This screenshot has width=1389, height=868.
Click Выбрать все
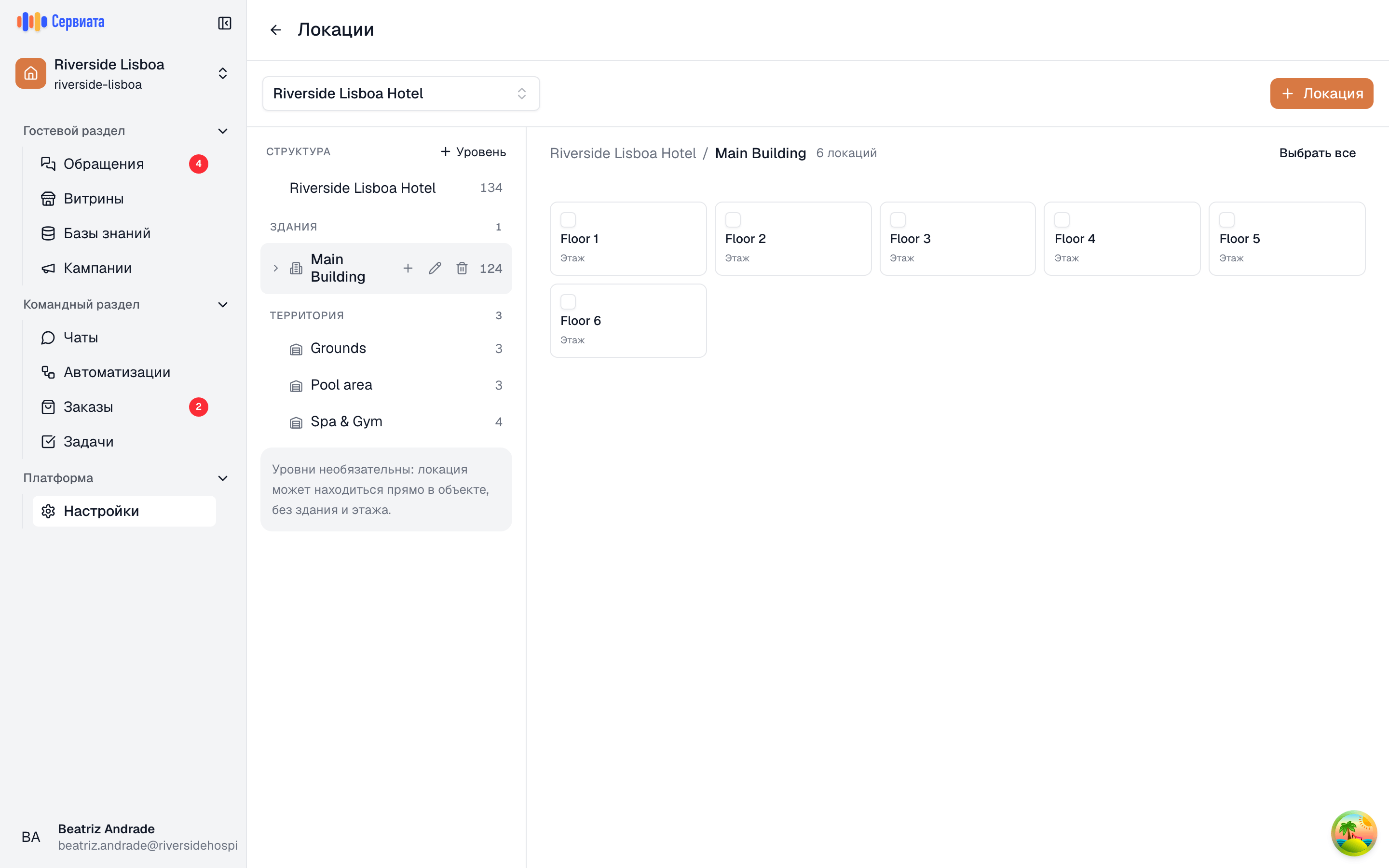[x=1317, y=153]
